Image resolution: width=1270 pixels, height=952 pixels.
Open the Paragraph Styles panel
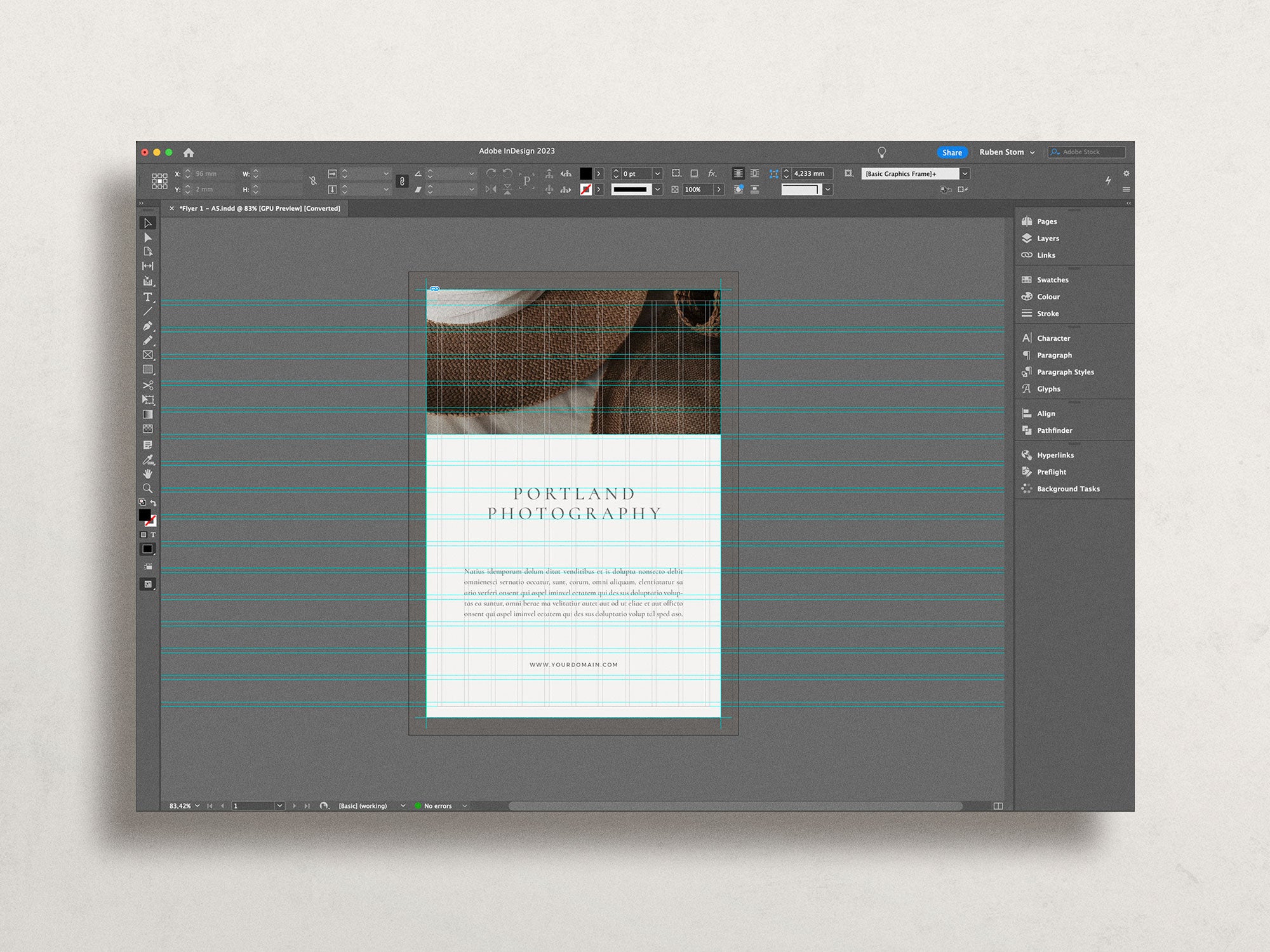[x=1064, y=372]
